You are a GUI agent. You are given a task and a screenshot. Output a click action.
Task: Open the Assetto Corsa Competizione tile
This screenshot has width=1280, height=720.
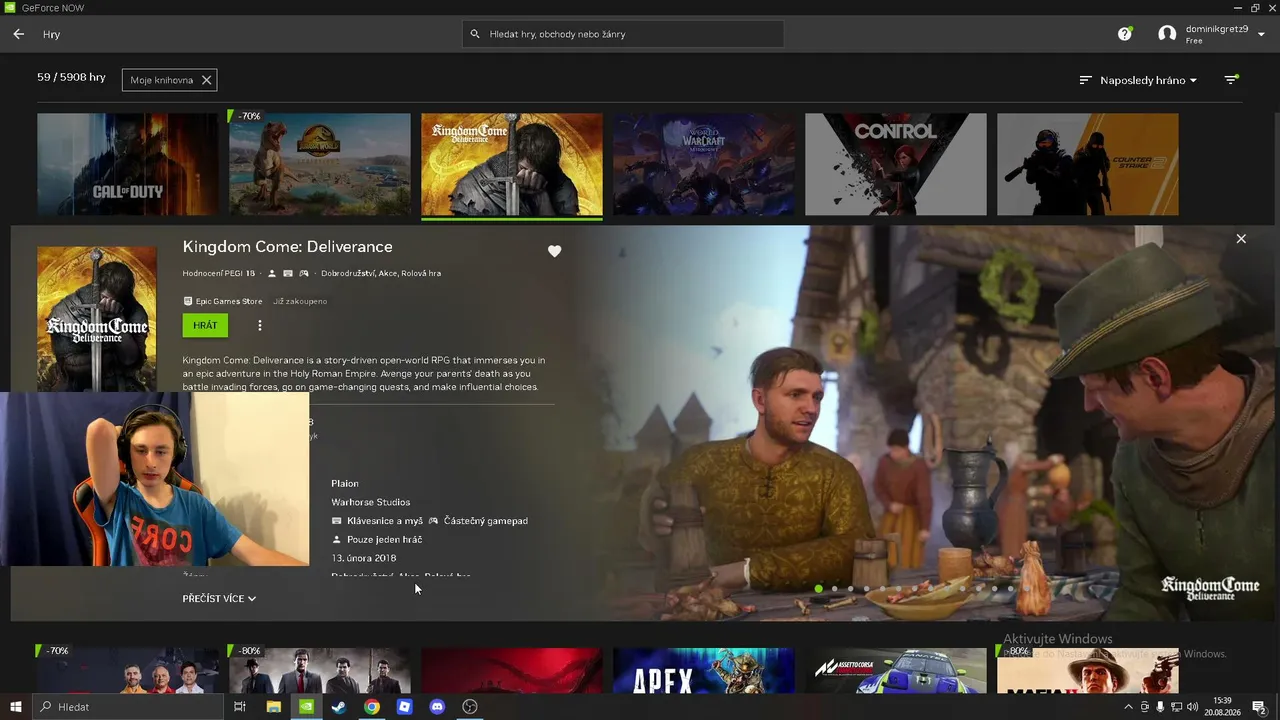[896, 670]
